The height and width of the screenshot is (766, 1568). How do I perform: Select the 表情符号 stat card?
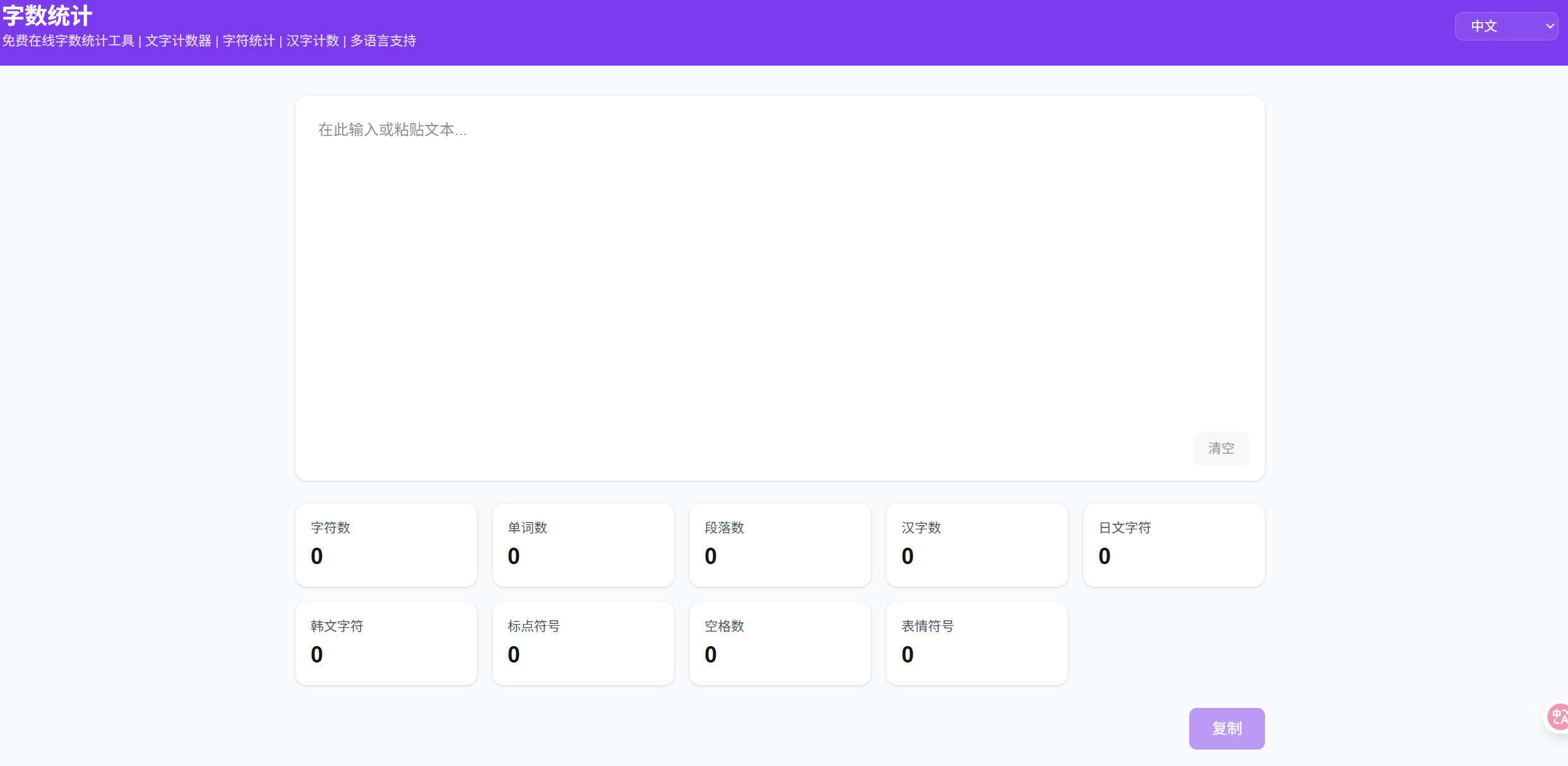click(977, 643)
